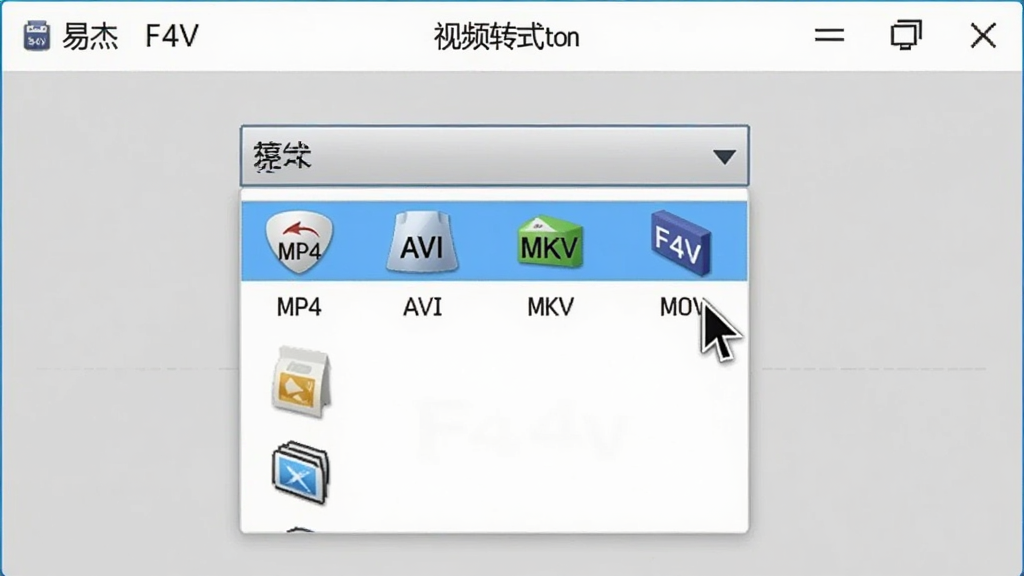Close the converter window
1024x576 pixels.
[983, 35]
